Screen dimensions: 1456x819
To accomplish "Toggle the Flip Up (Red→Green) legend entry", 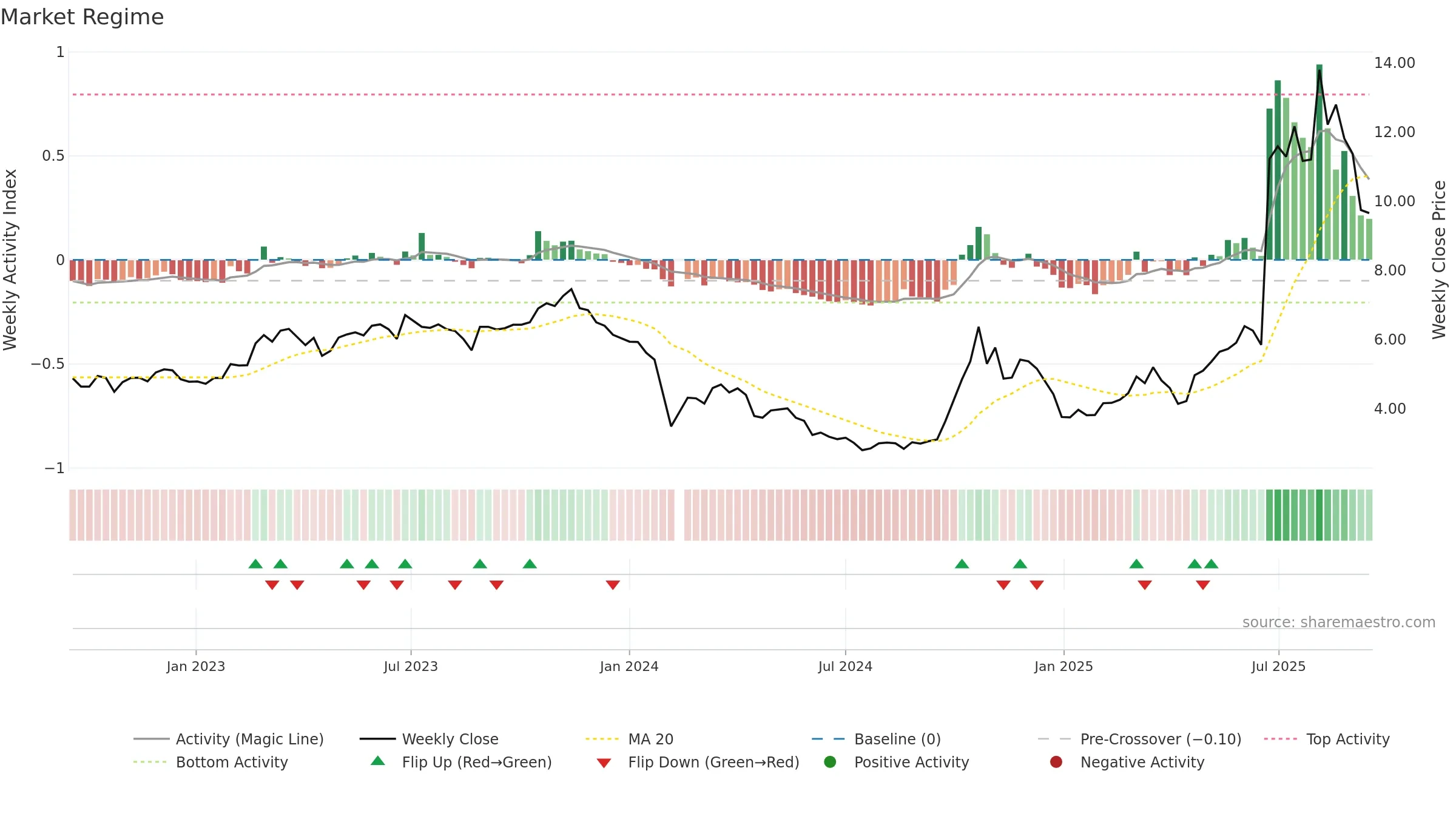I will point(461,762).
